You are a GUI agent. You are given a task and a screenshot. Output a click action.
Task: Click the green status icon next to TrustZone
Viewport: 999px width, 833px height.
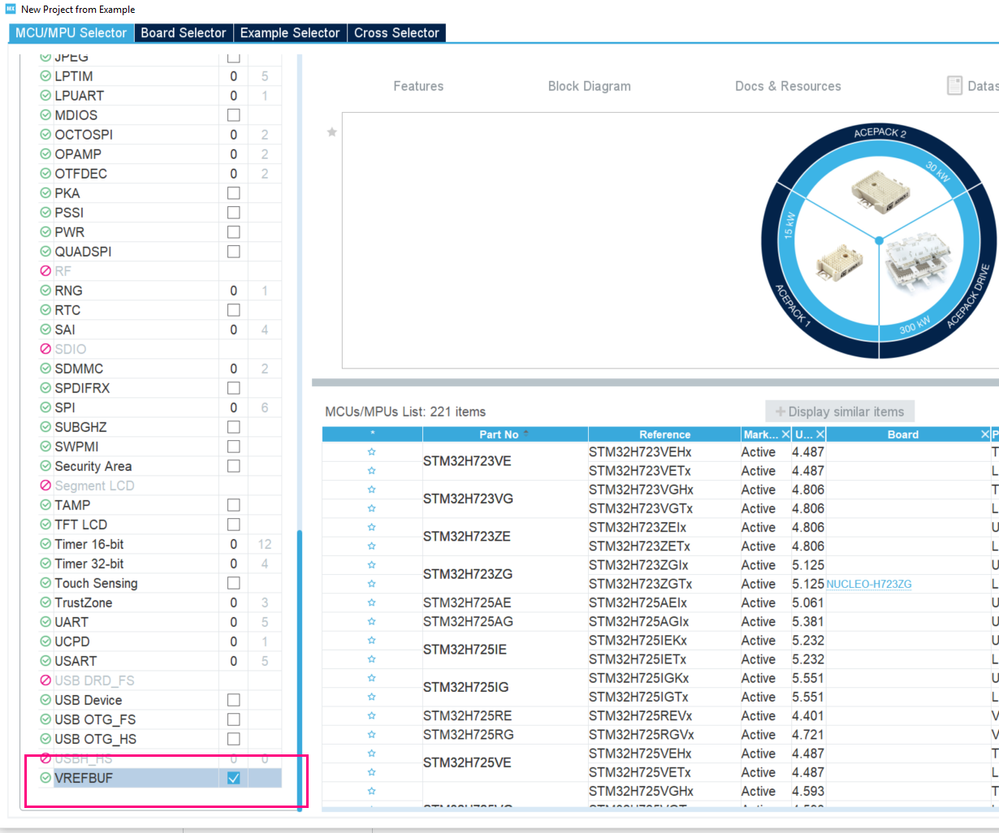point(45,602)
